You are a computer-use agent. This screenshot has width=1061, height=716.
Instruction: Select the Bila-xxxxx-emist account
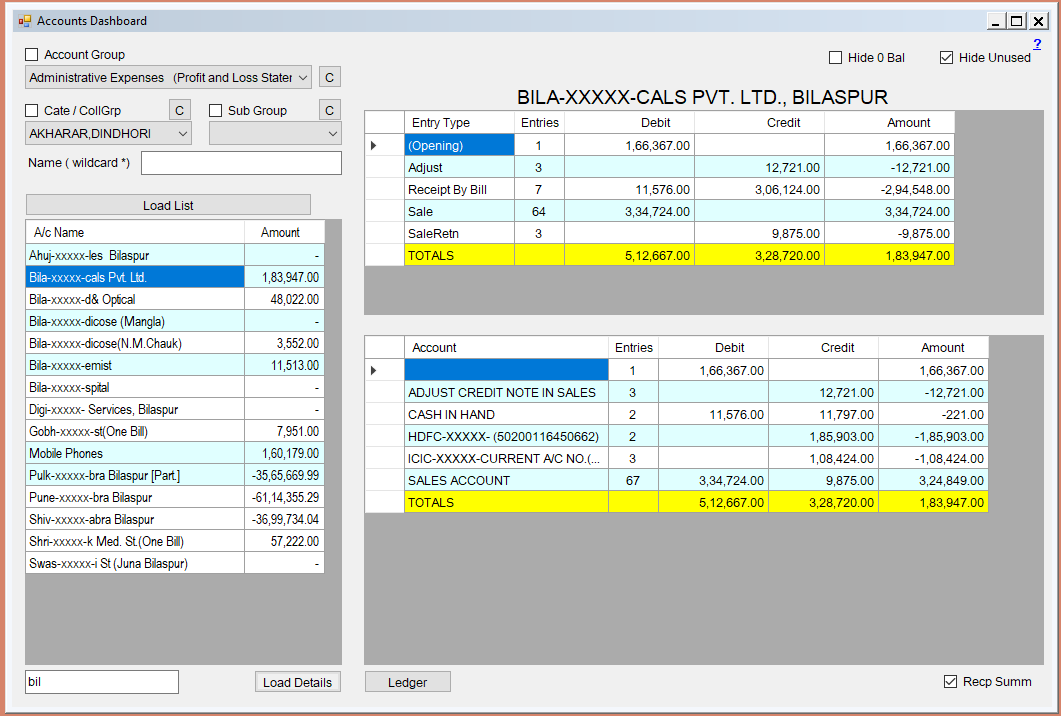[175, 365]
